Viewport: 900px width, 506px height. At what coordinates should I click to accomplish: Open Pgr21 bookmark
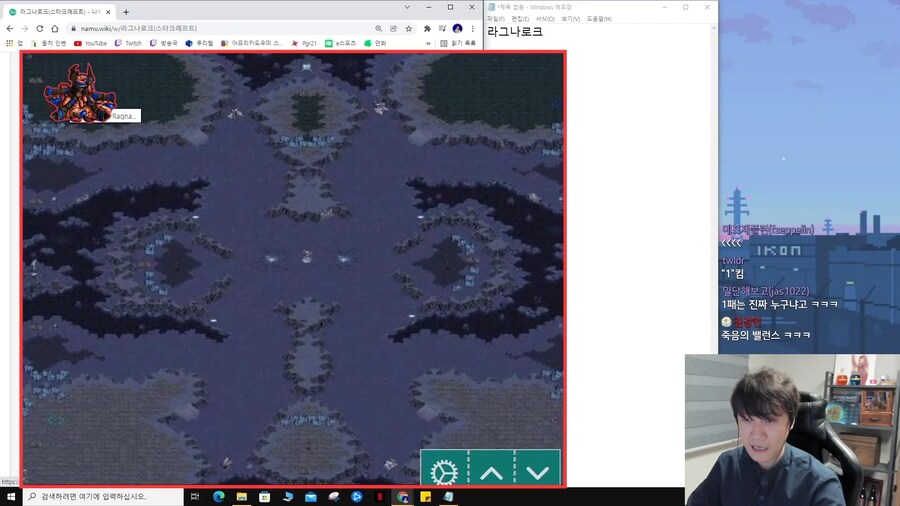click(x=304, y=43)
